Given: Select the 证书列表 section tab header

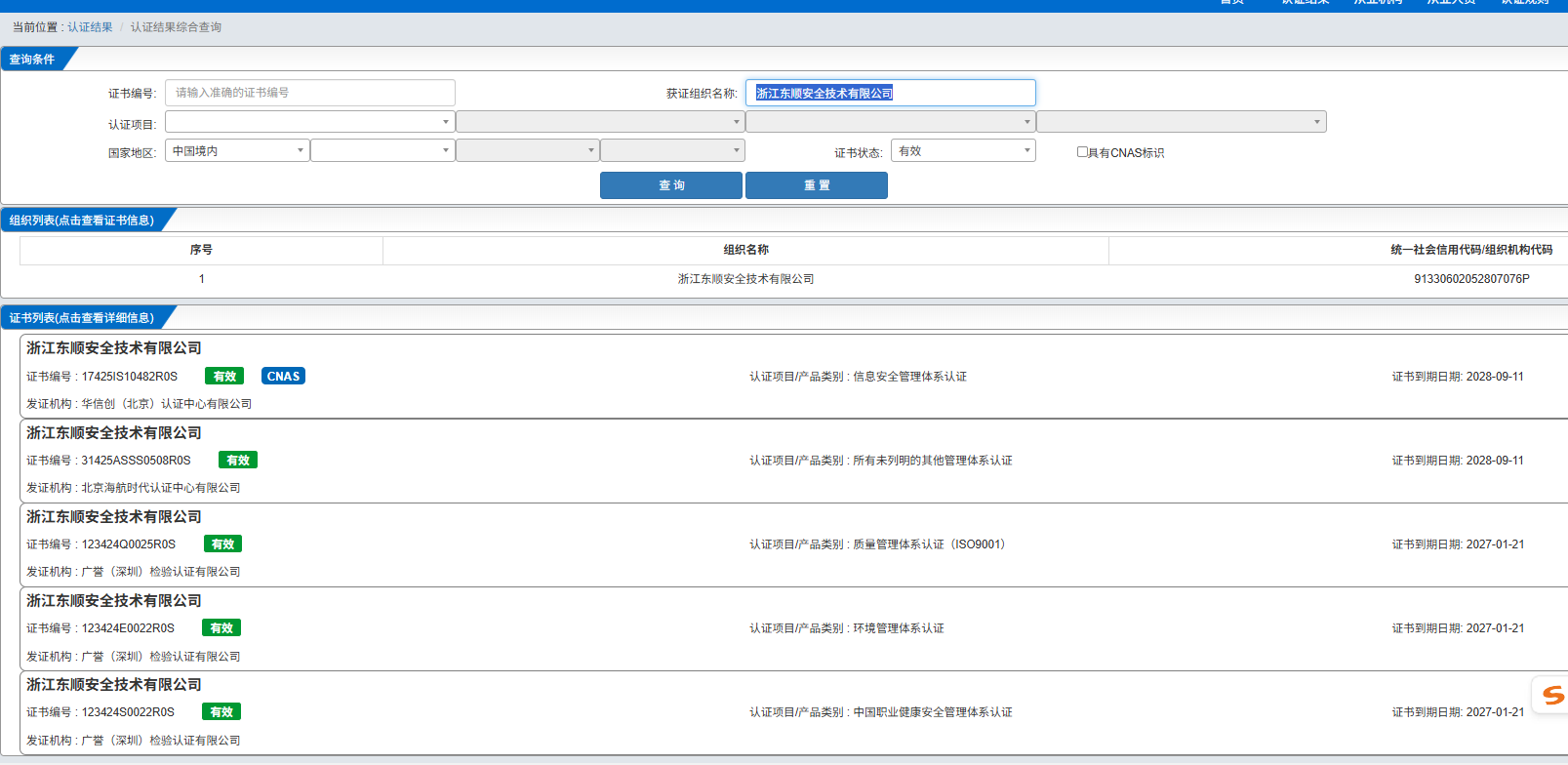Looking at the screenshot, I should point(82,318).
